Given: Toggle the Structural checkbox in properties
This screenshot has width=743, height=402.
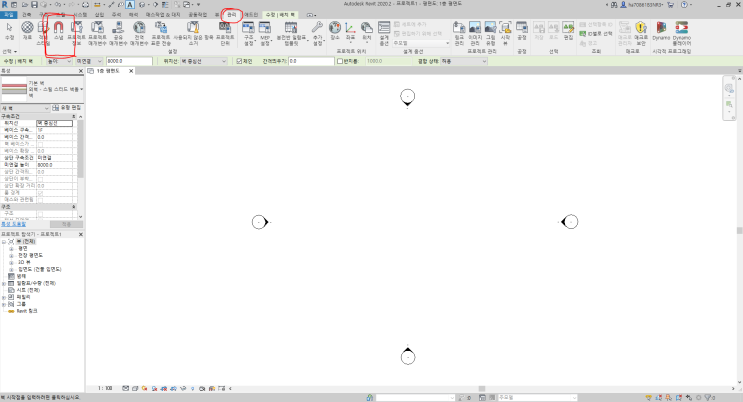Looking at the screenshot, I should [x=40, y=214].
